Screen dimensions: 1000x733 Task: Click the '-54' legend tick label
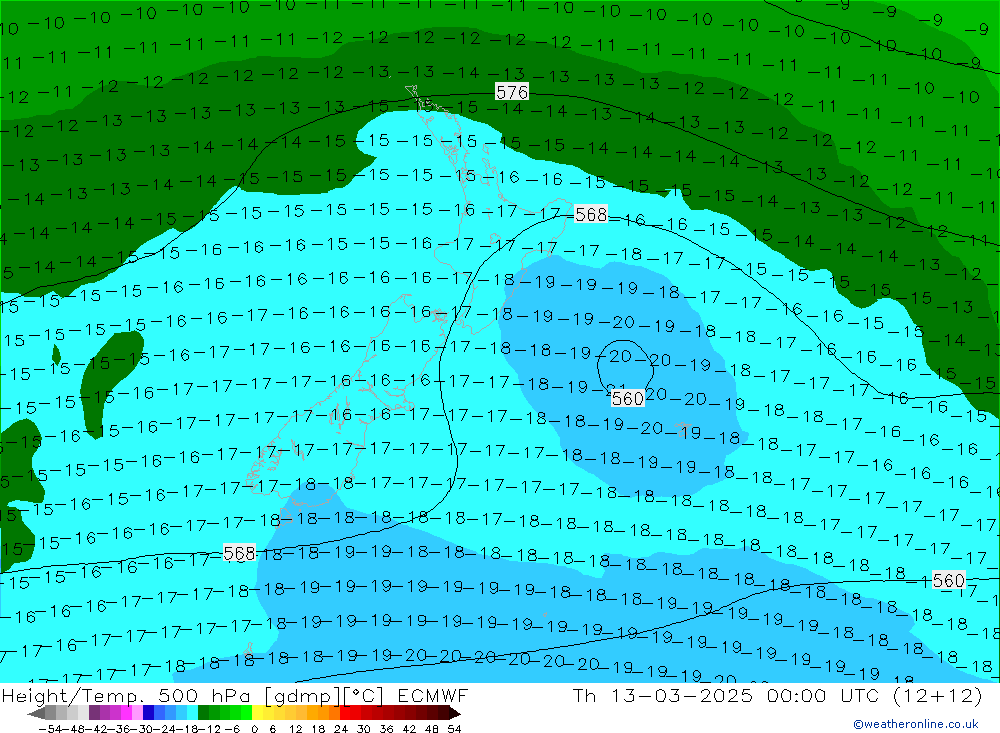50,729
